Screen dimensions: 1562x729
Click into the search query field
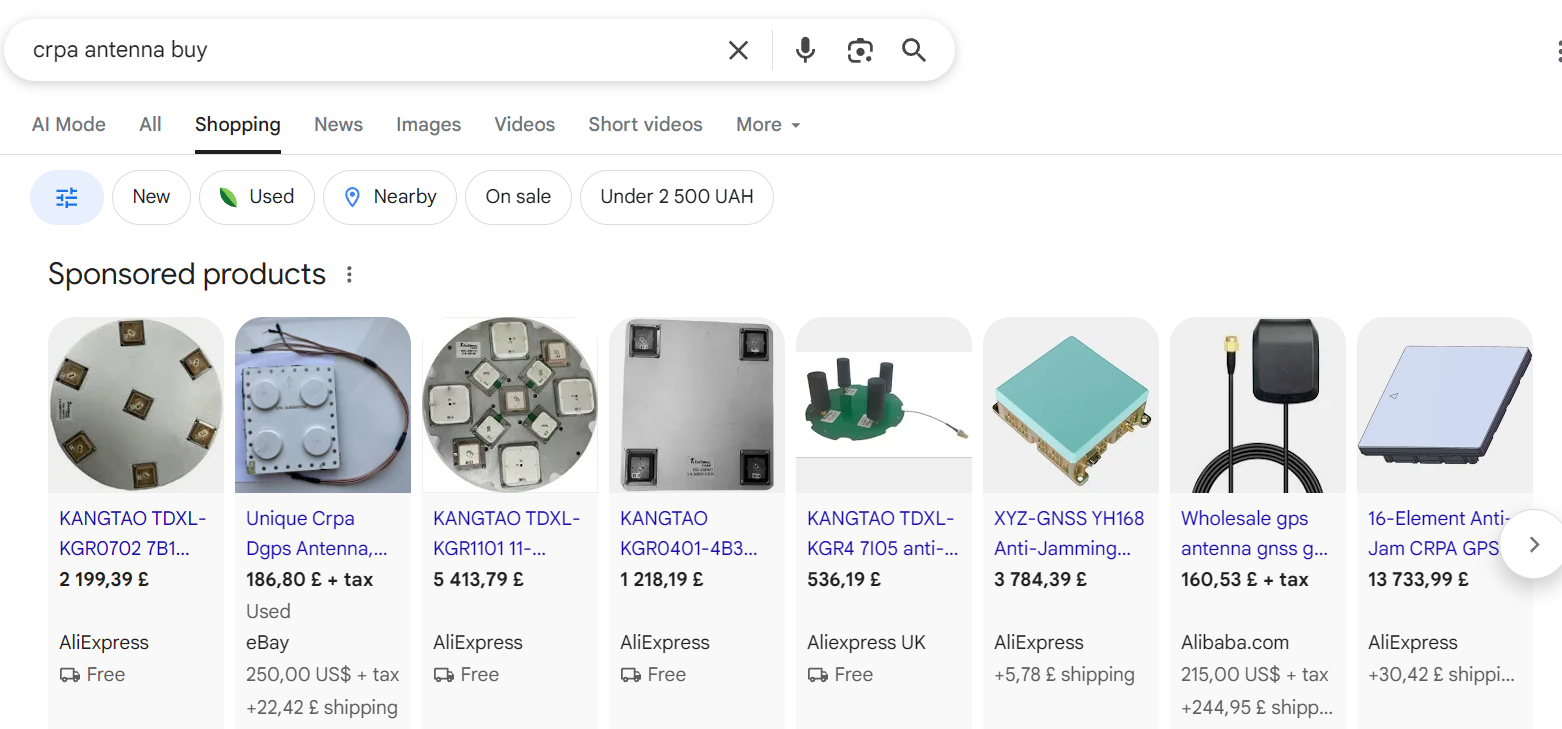[370, 50]
